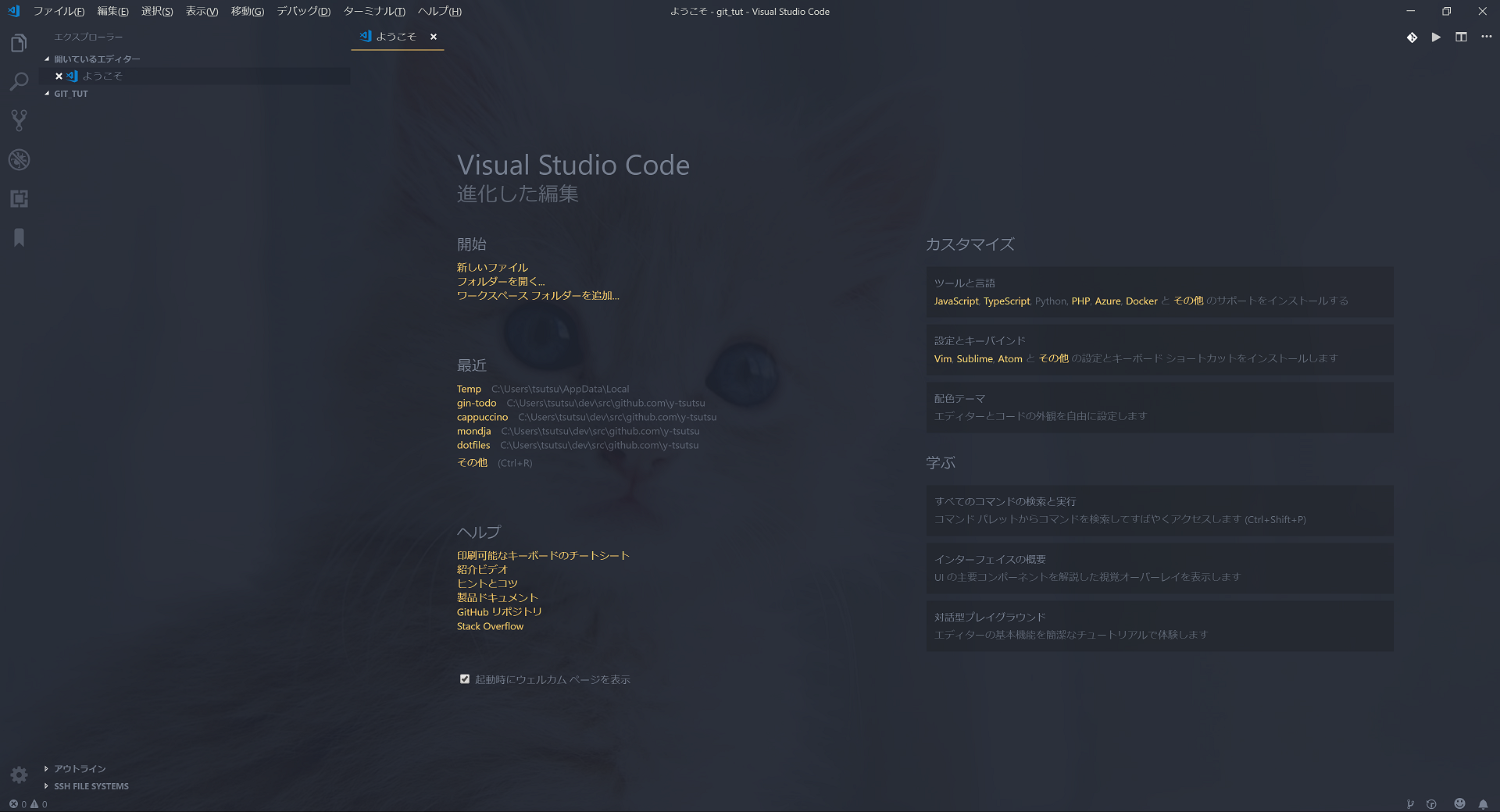Restore down the window
The image size is (1500, 812).
[x=1446, y=11]
